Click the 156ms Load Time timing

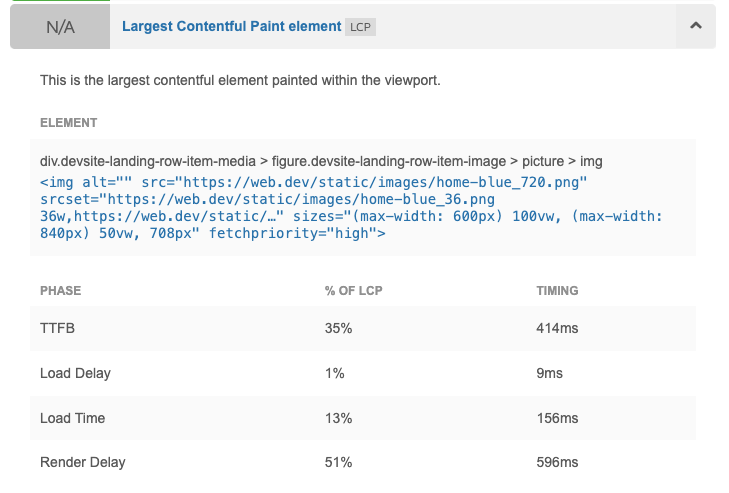556,418
